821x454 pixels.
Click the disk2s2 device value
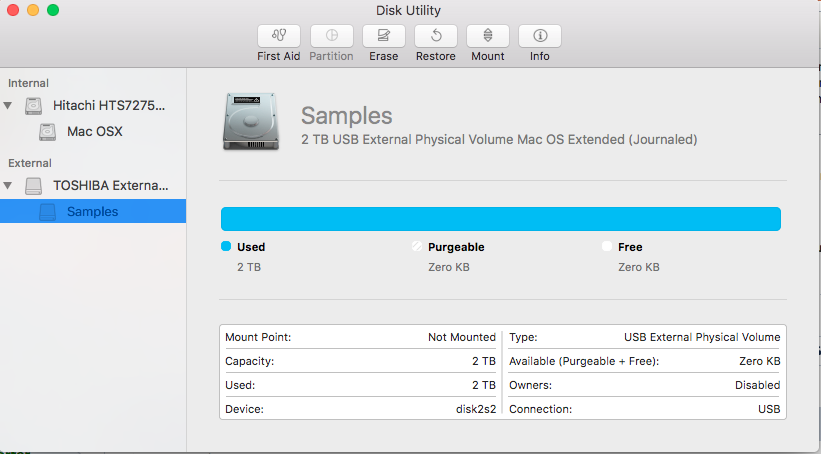click(476, 409)
